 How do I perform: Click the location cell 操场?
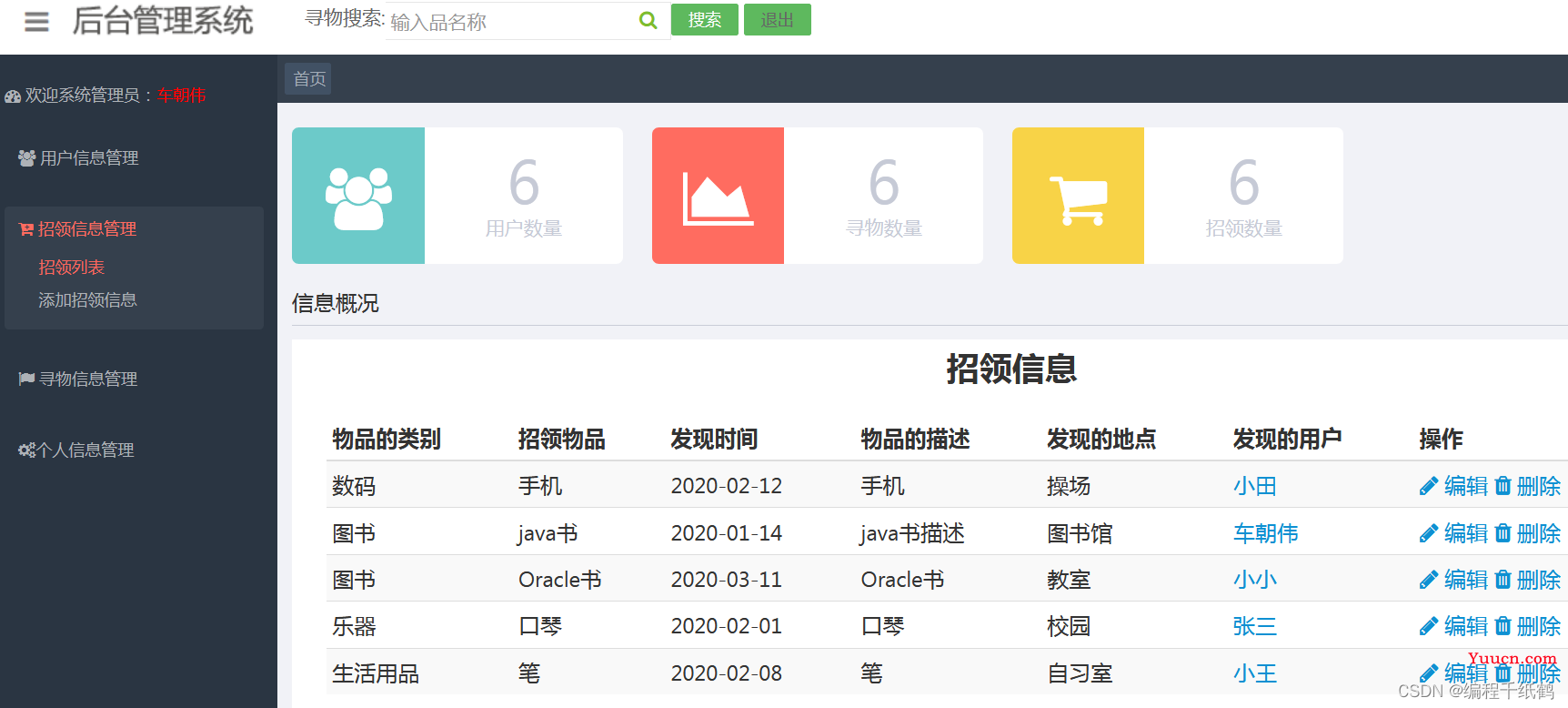click(x=1069, y=487)
